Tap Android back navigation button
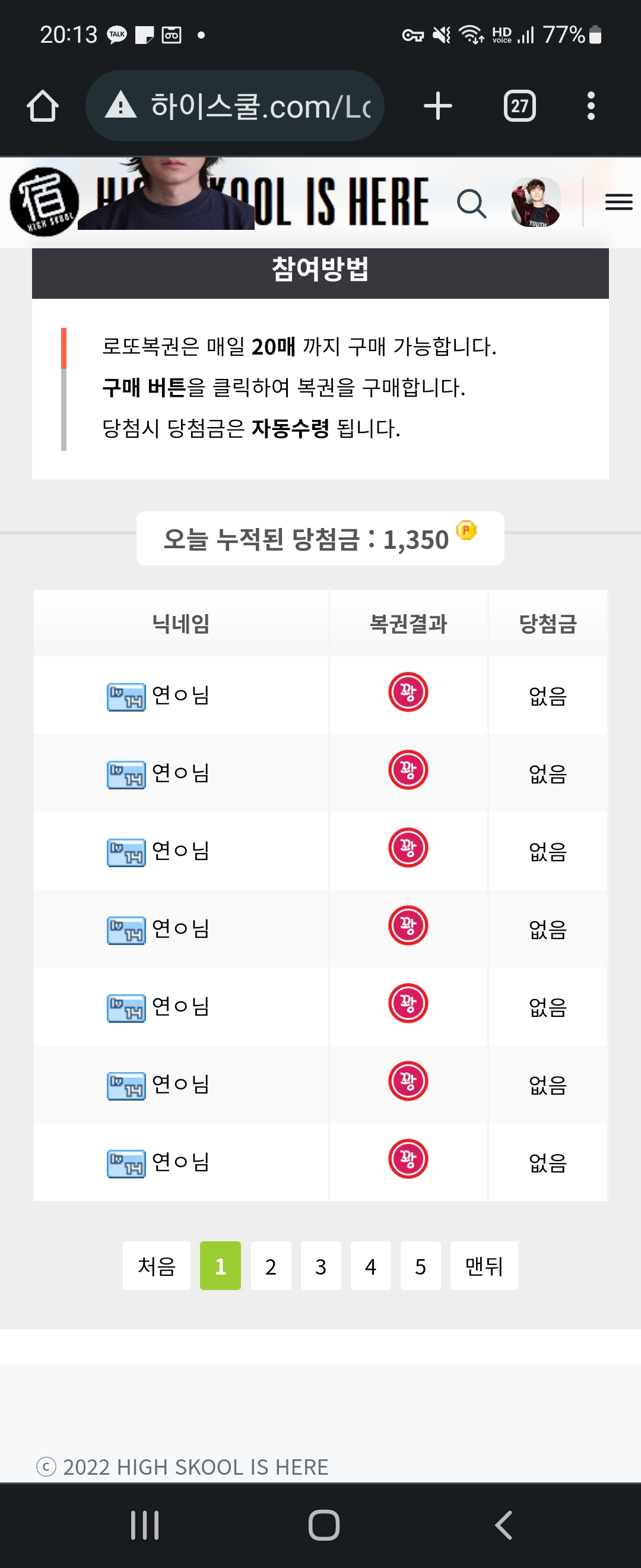 (503, 1525)
